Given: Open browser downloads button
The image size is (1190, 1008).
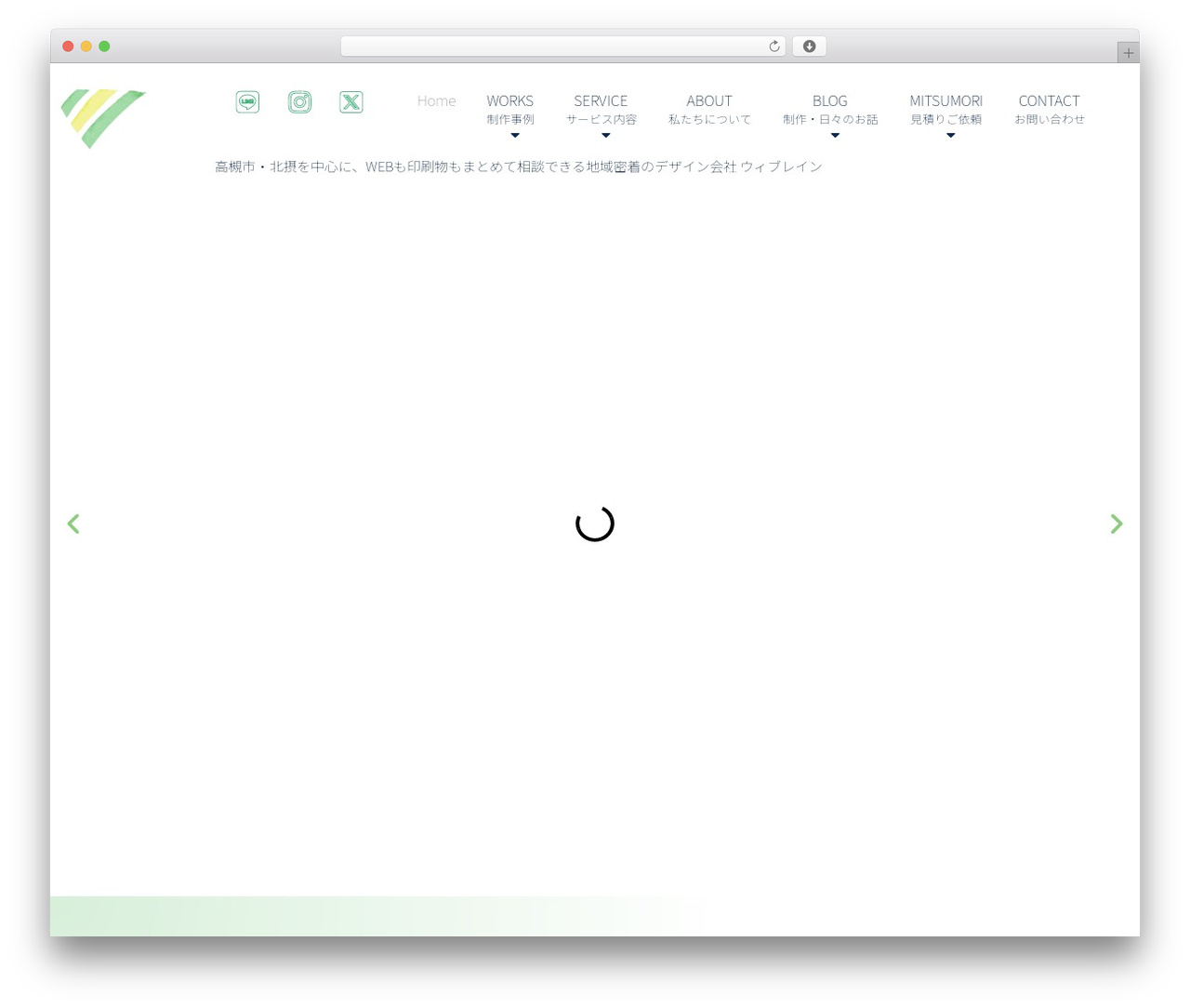Looking at the screenshot, I should click(809, 46).
